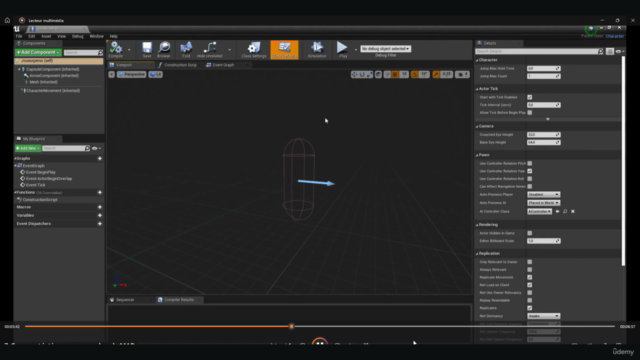This screenshot has width=640, height=360.
Task: Open the Window menu
Action: 96,36
